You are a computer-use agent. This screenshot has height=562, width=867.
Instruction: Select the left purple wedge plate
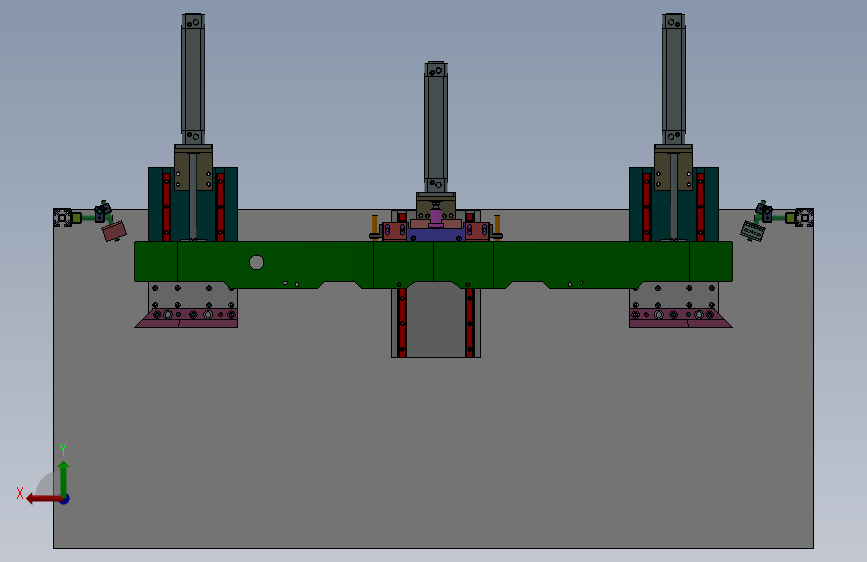(x=187, y=318)
